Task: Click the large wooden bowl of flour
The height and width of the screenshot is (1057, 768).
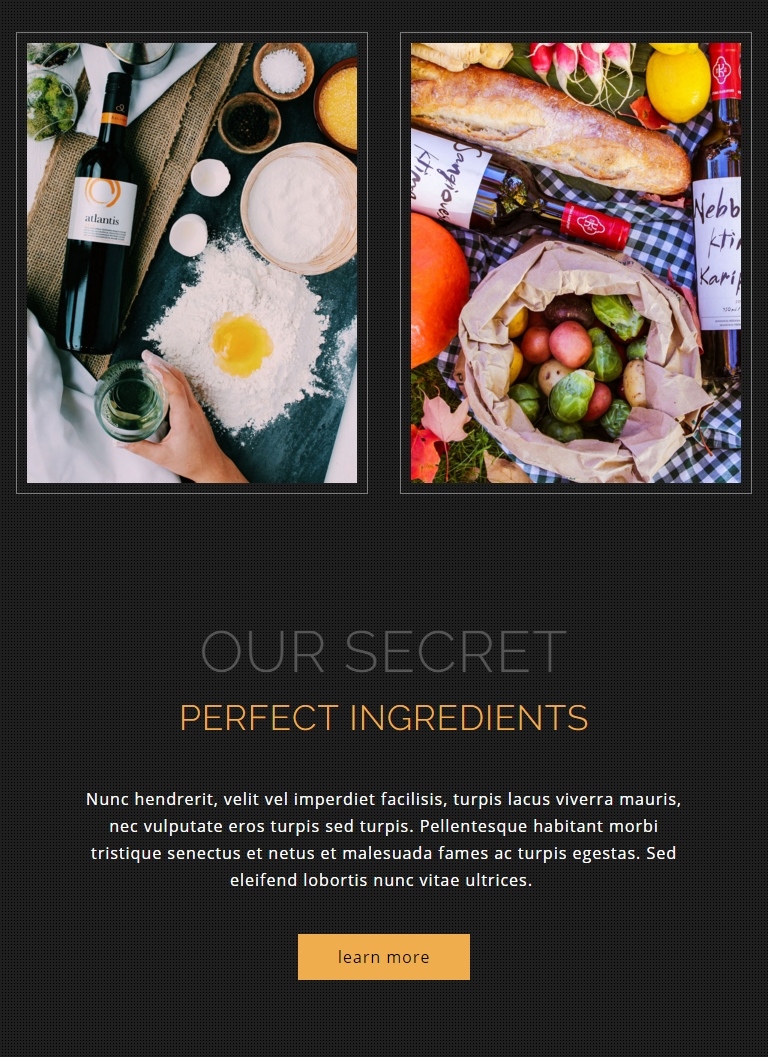Action: [299, 208]
